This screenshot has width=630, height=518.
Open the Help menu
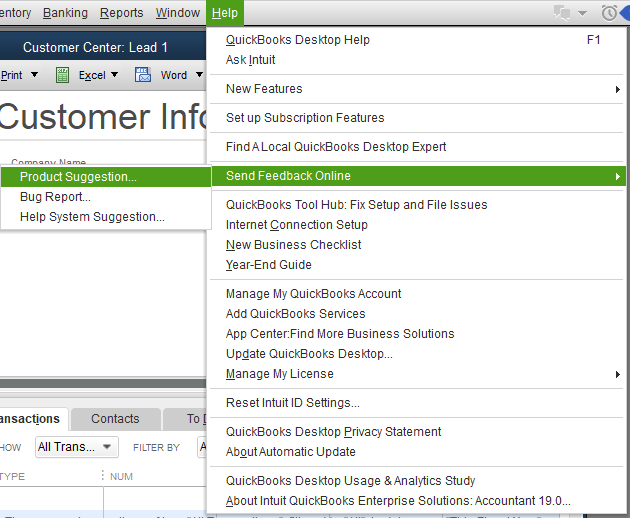point(225,13)
